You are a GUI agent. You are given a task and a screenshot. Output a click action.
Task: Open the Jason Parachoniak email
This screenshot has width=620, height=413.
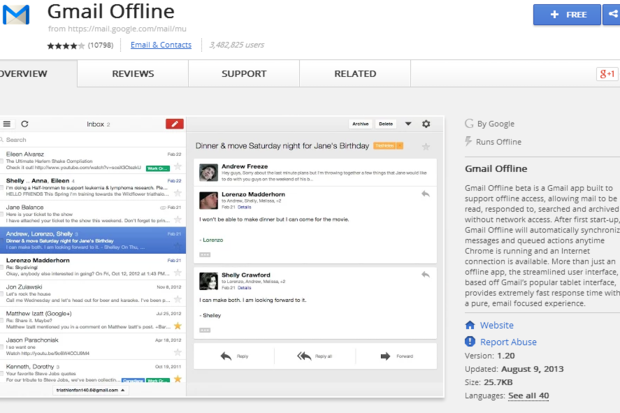click(x=93, y=346)
